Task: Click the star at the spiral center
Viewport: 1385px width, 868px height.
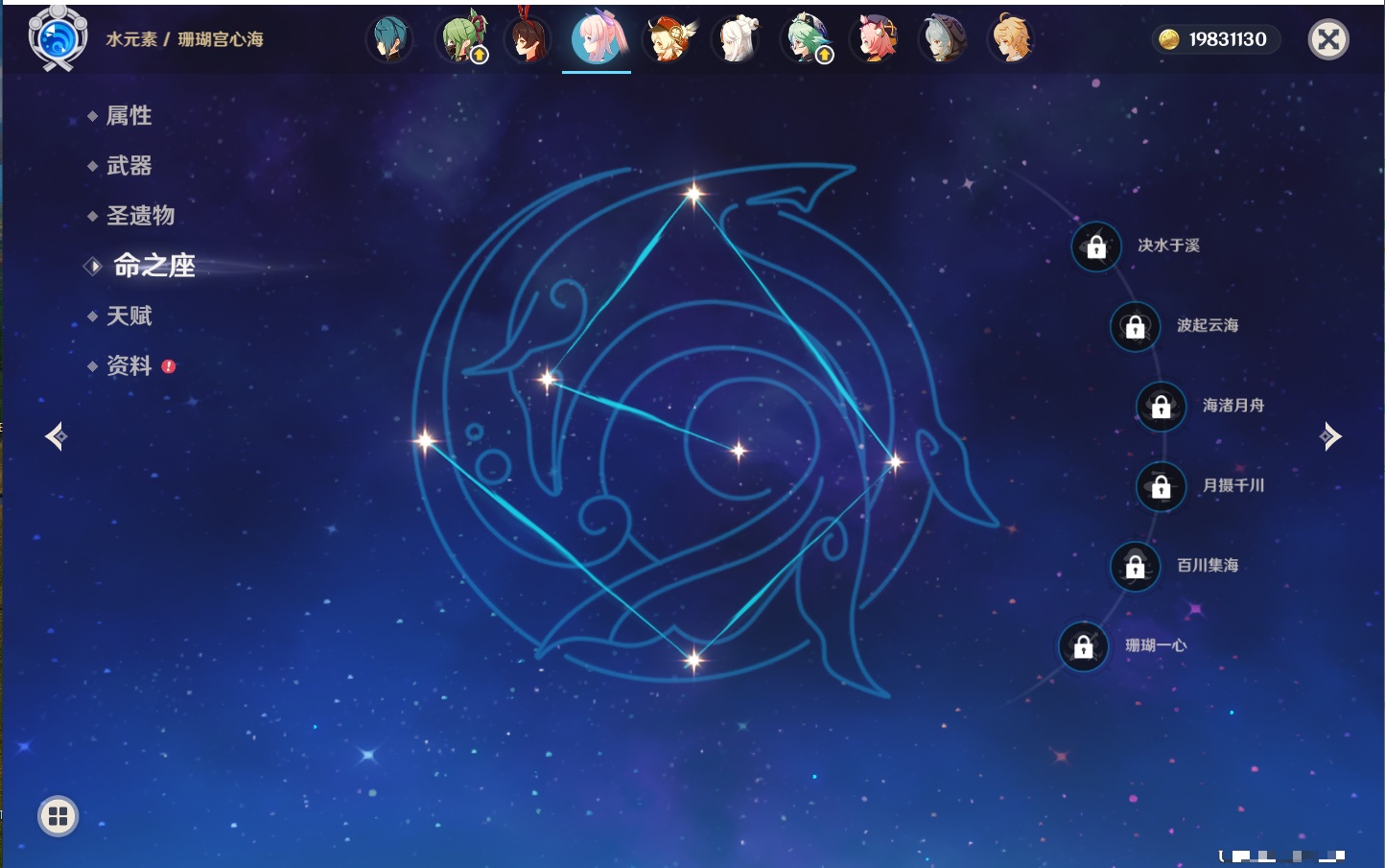Action: coord(739,450)
